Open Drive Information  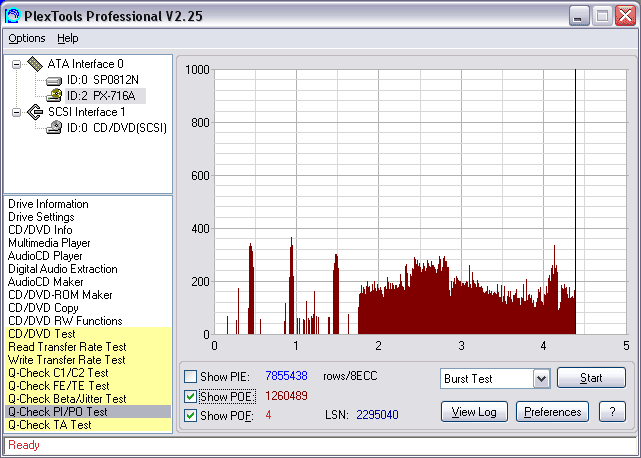[x=48, y=204]
